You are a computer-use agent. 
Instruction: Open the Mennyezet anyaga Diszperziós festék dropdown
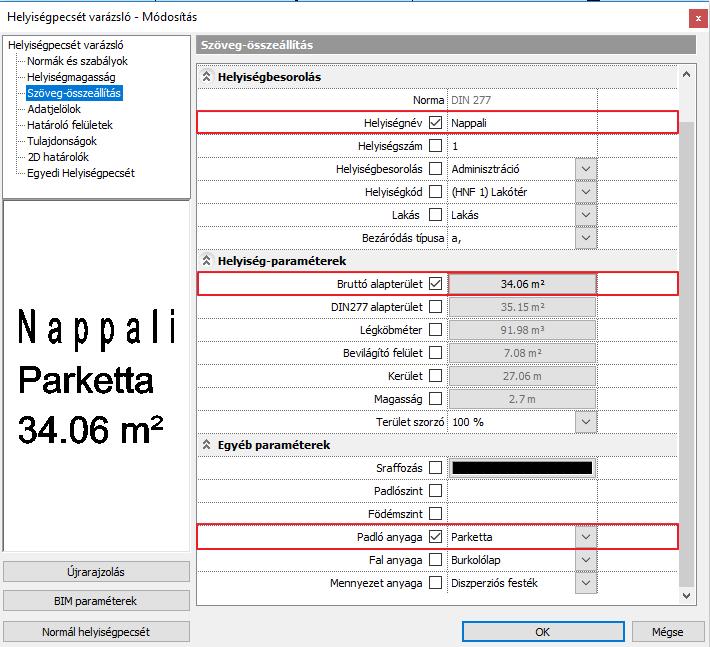(586, 582)
